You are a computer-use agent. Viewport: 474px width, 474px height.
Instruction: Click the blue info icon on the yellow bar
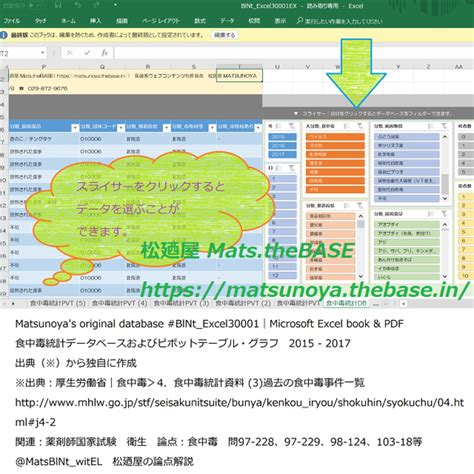click(x=4, y=35)
